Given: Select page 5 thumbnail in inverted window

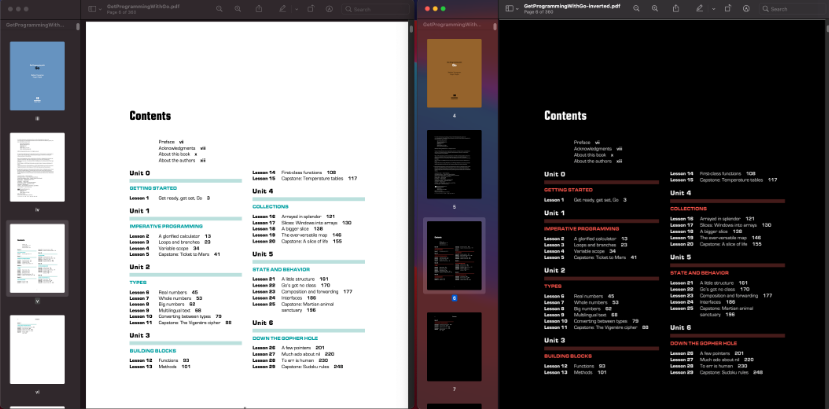Looking at the screenshot, I should [454, 164].
